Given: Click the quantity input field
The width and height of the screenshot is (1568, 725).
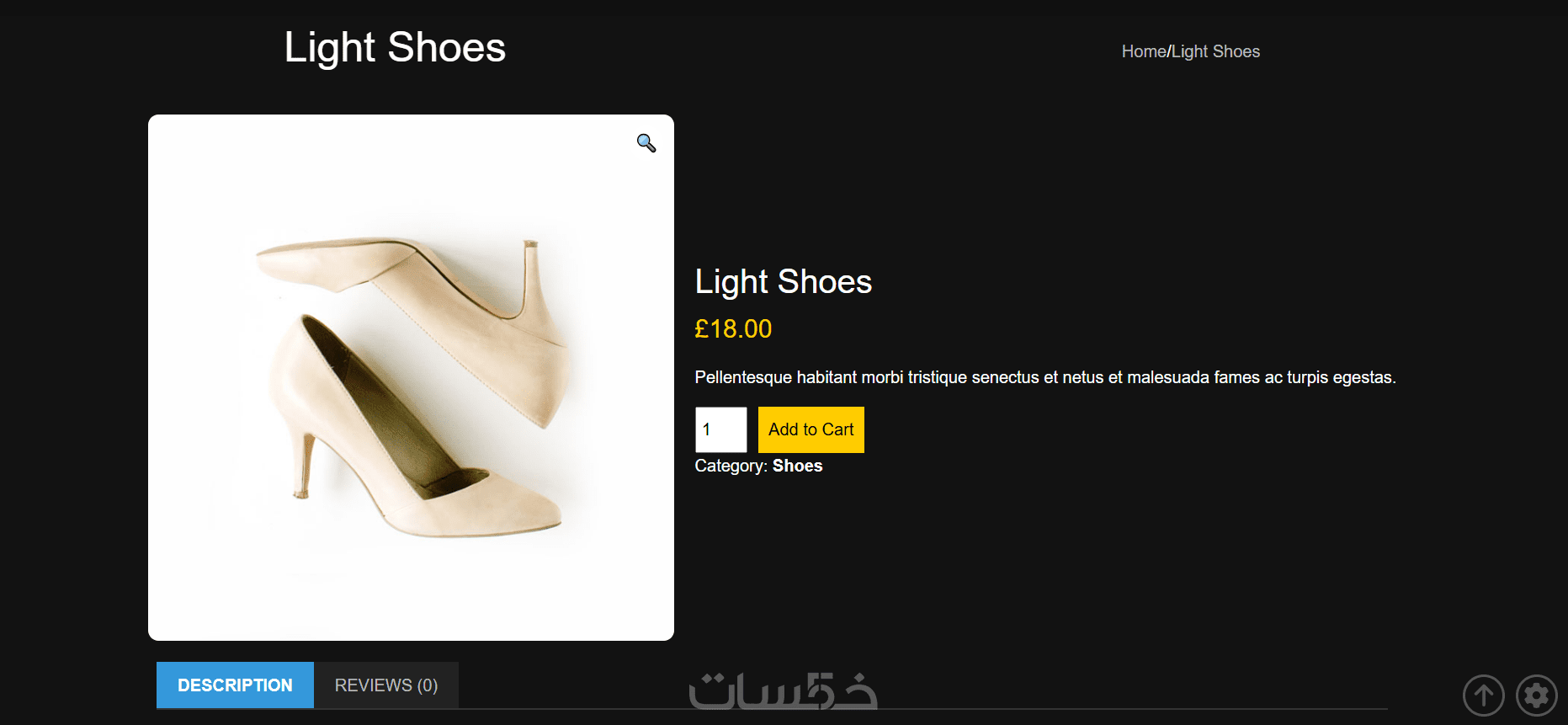Looking at the screenshot, I should [x=720, y=429].
